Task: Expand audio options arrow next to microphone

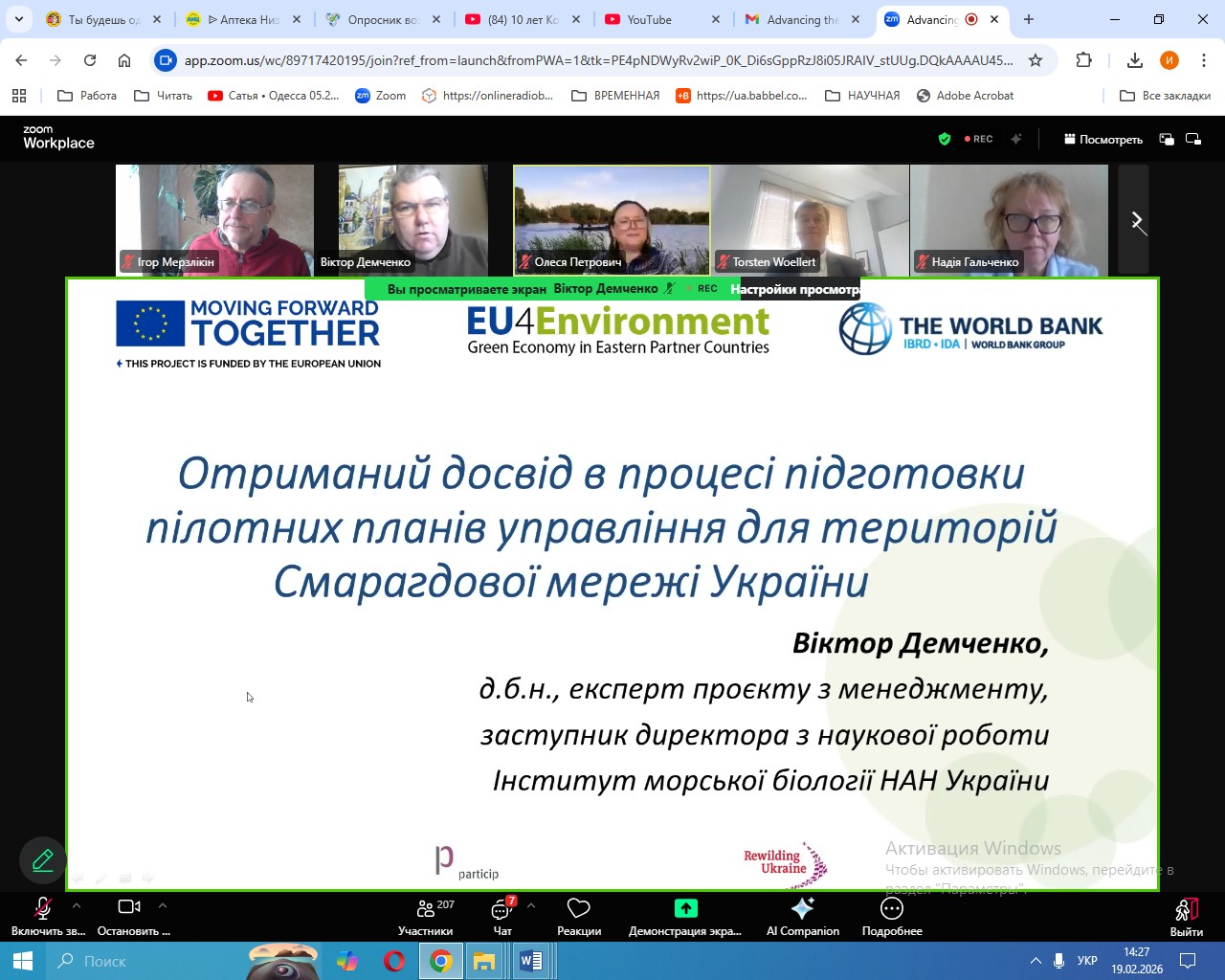Action: pyautogui.click(x=77, y=905)
